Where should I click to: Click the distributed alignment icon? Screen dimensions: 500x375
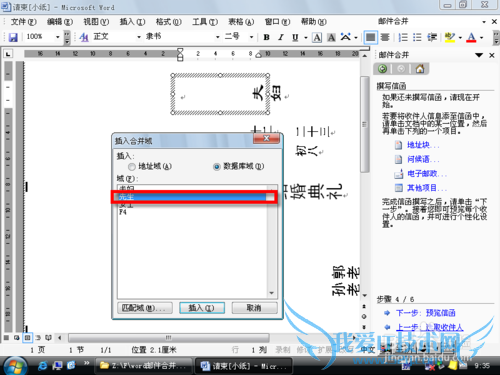(x=385, y=37)
